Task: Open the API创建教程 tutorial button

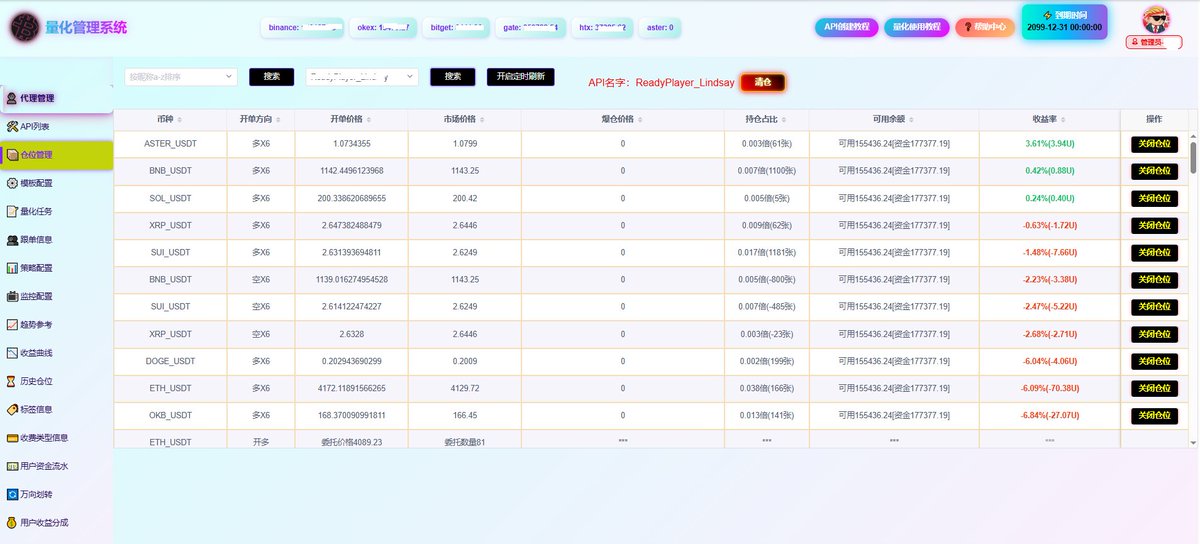Action: (x=846, y=27)
